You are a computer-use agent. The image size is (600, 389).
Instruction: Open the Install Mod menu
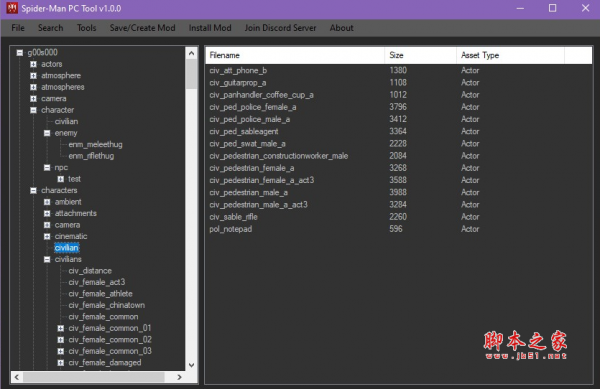210,28
